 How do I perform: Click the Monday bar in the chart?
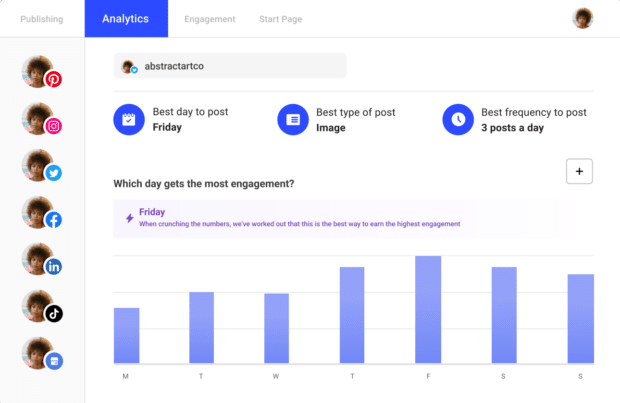click(x=126, y=335)
